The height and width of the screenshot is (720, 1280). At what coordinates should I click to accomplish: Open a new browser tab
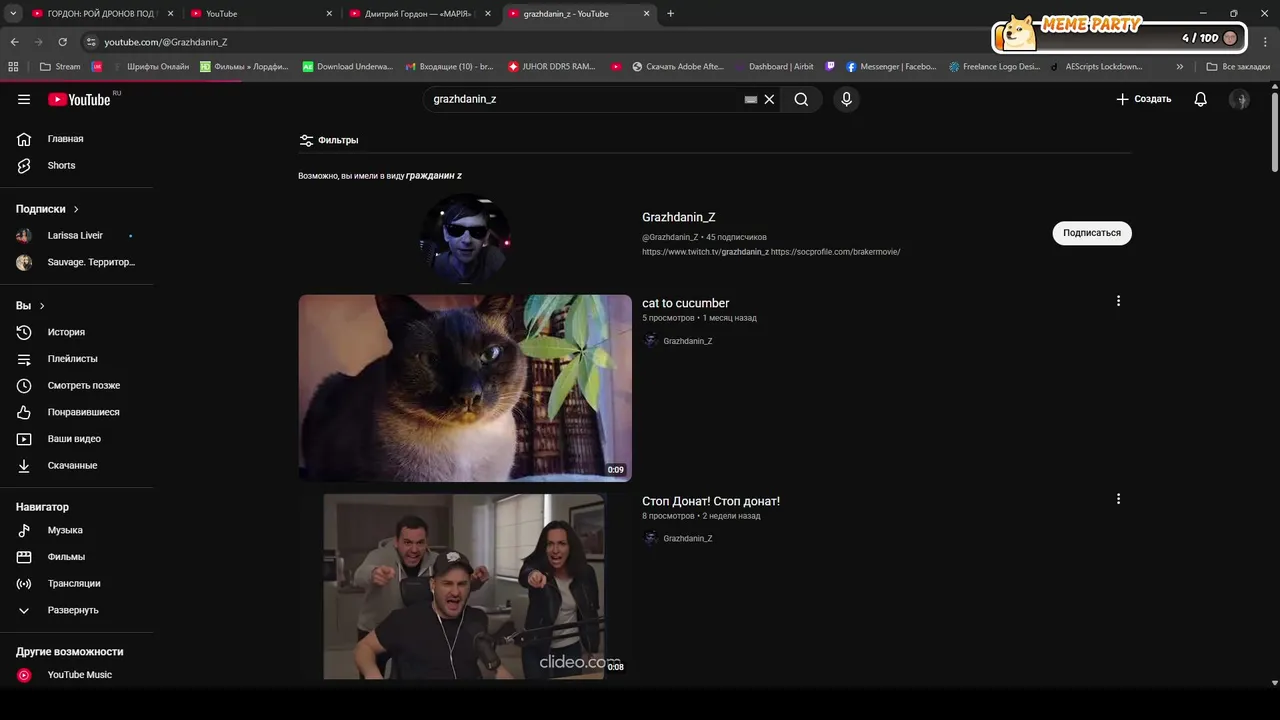670,14
